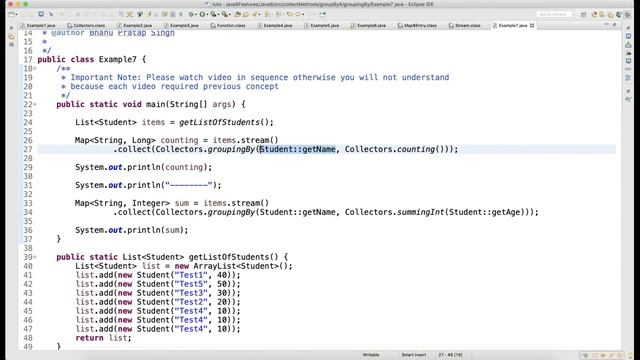Switch to the Example4.java tab
Viewport: 640px width, 360px height.
(275, 25)
